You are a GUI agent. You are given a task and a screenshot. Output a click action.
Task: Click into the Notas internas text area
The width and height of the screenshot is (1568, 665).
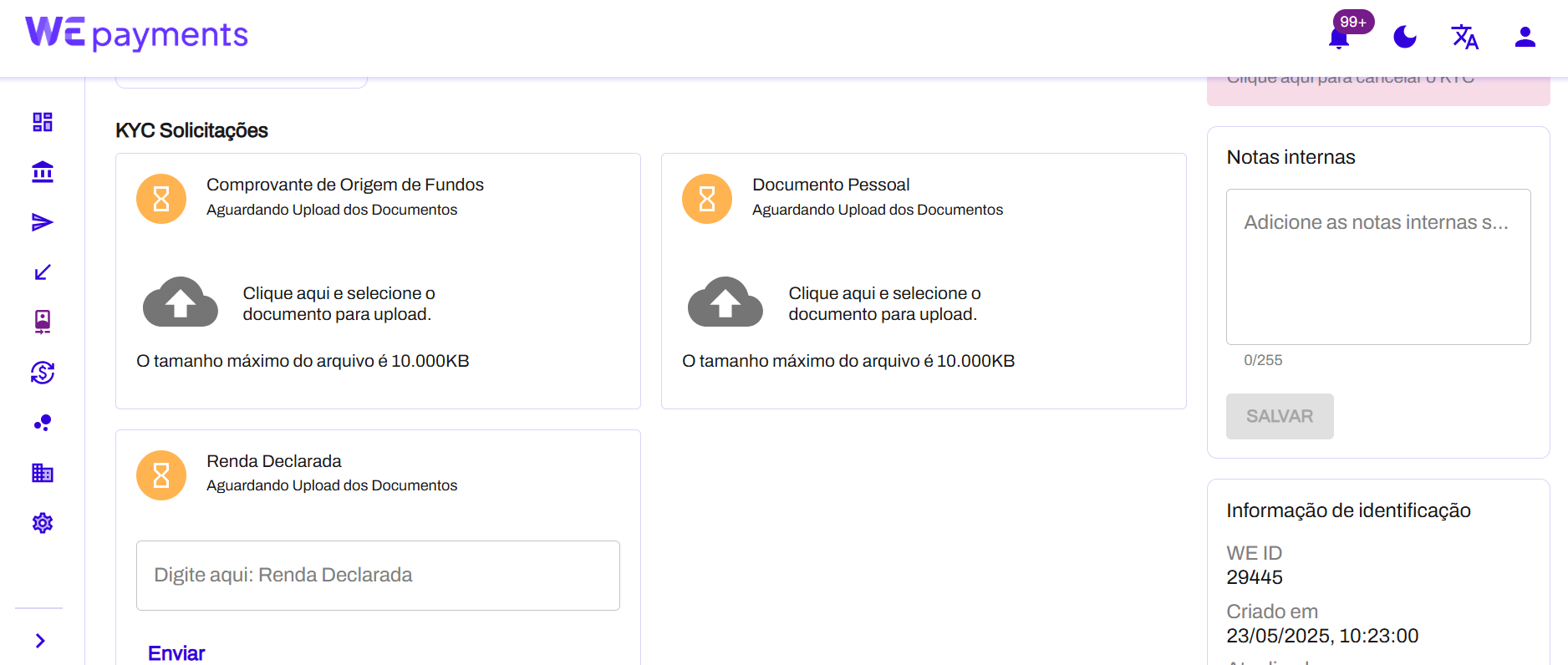coord(1377,267)
